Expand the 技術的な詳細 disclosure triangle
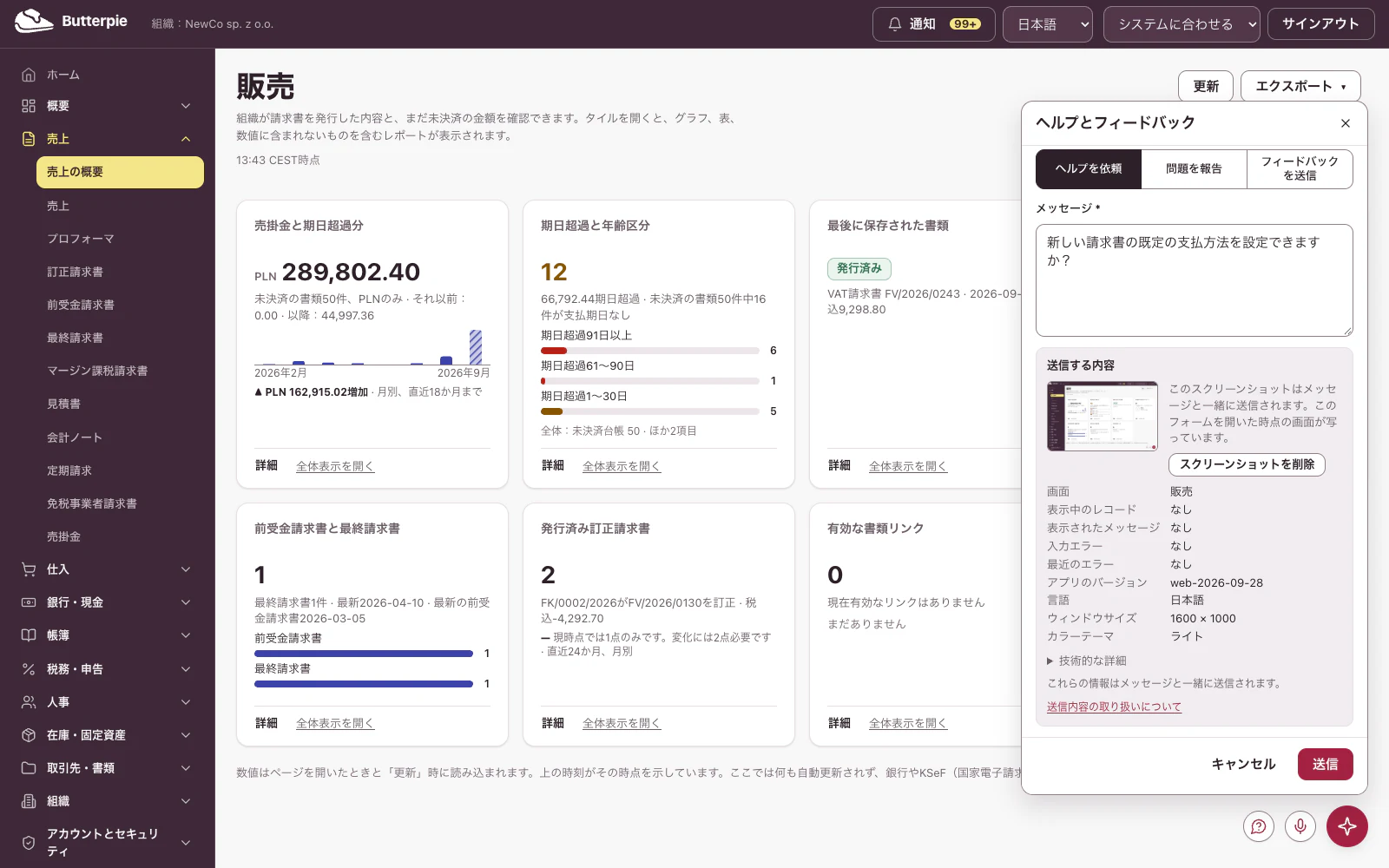This screenshot has width=1389, height=868. pos(1050,661)
